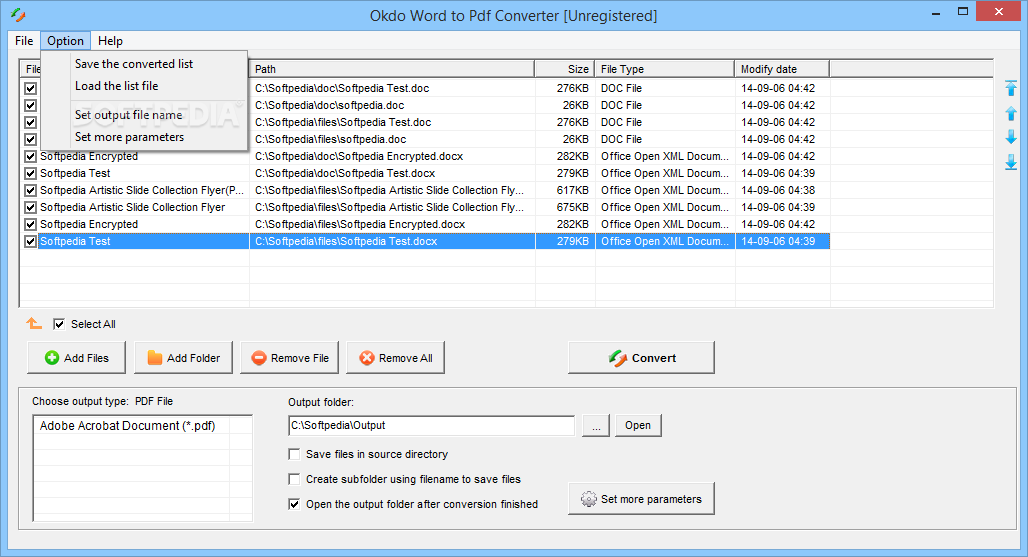Click the Remove File button

290,358
